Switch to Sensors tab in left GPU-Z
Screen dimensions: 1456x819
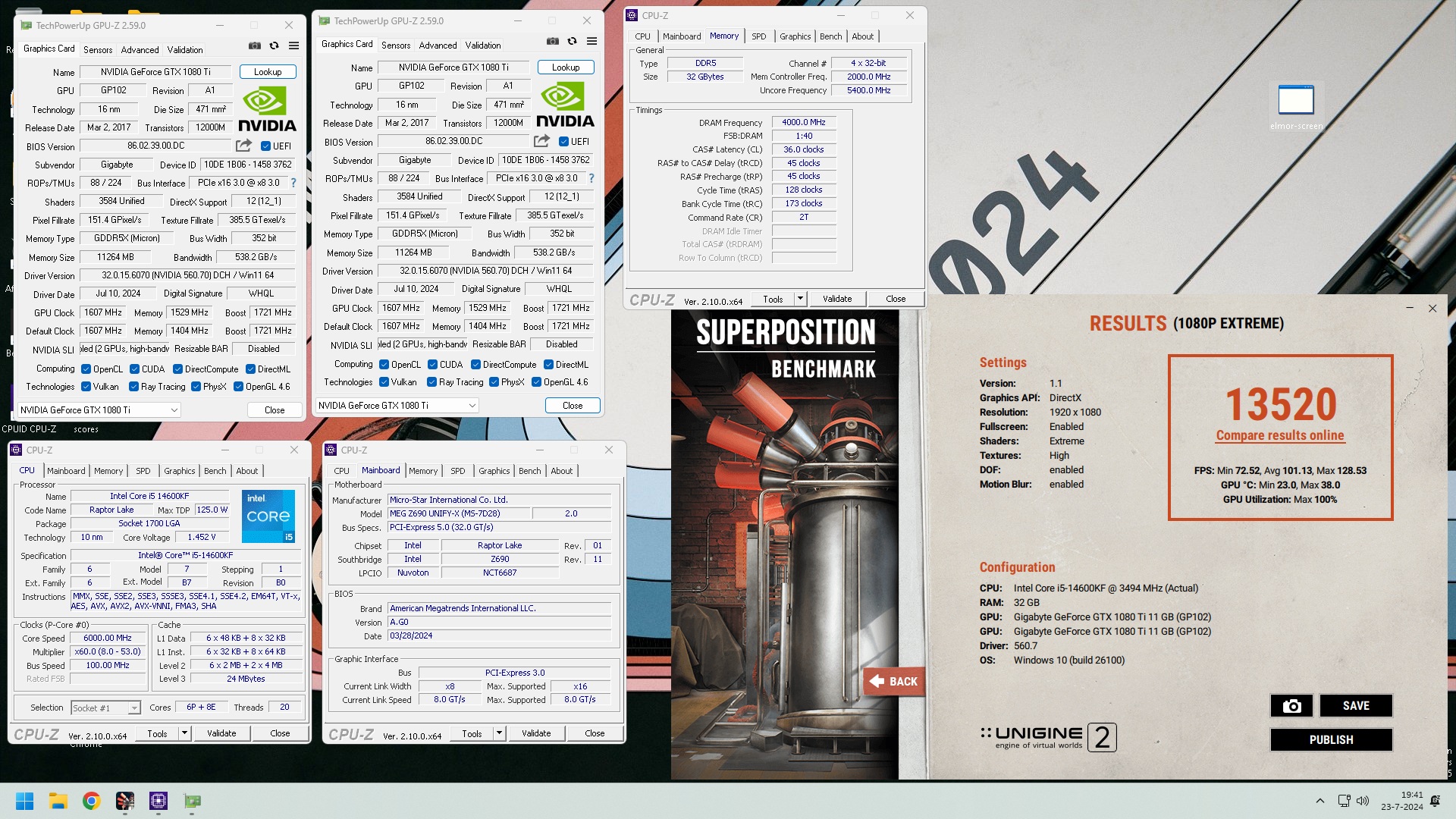[98, 50]
